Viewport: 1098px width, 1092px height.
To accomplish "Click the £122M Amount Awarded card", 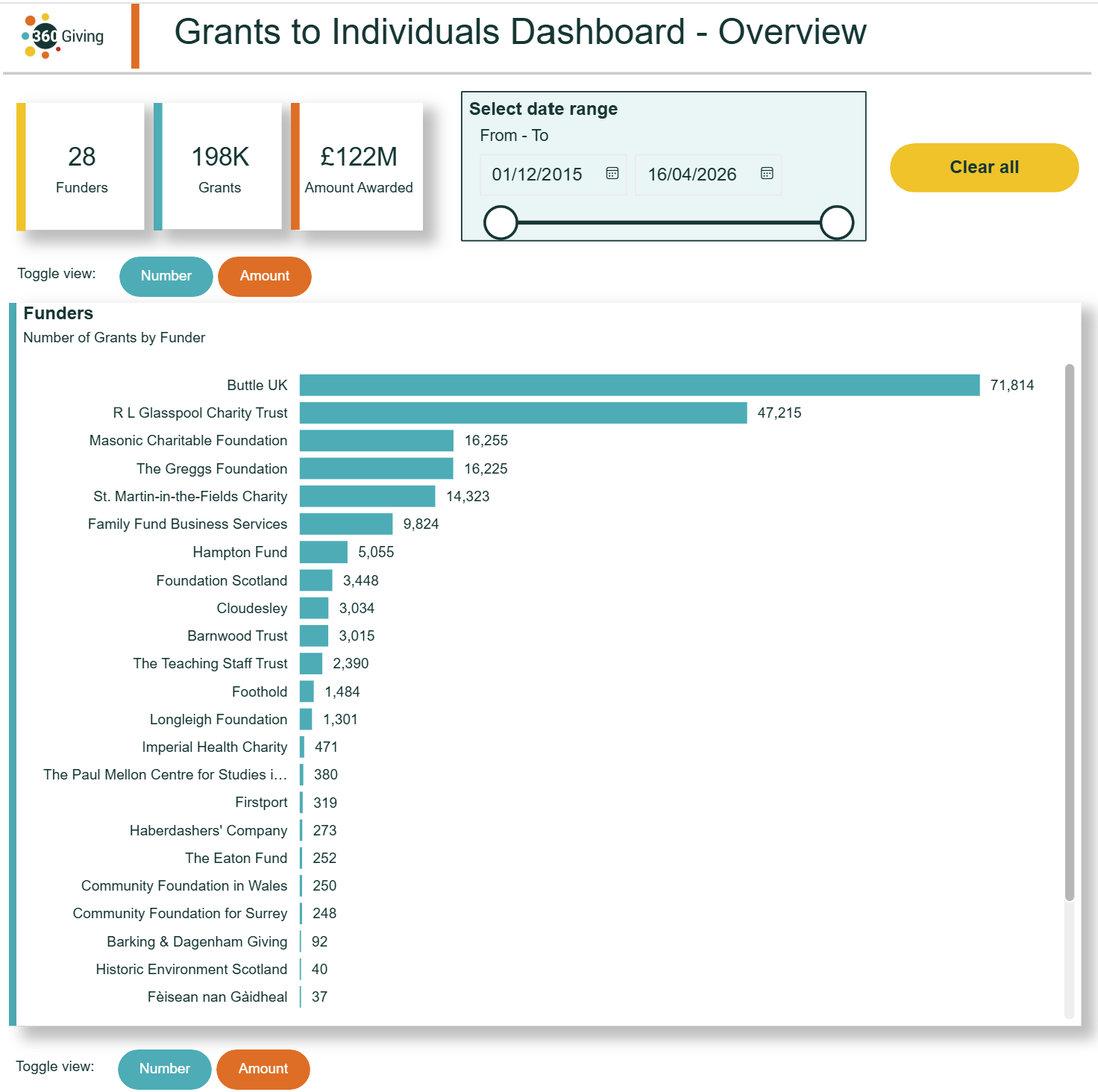I will (358, 166).
